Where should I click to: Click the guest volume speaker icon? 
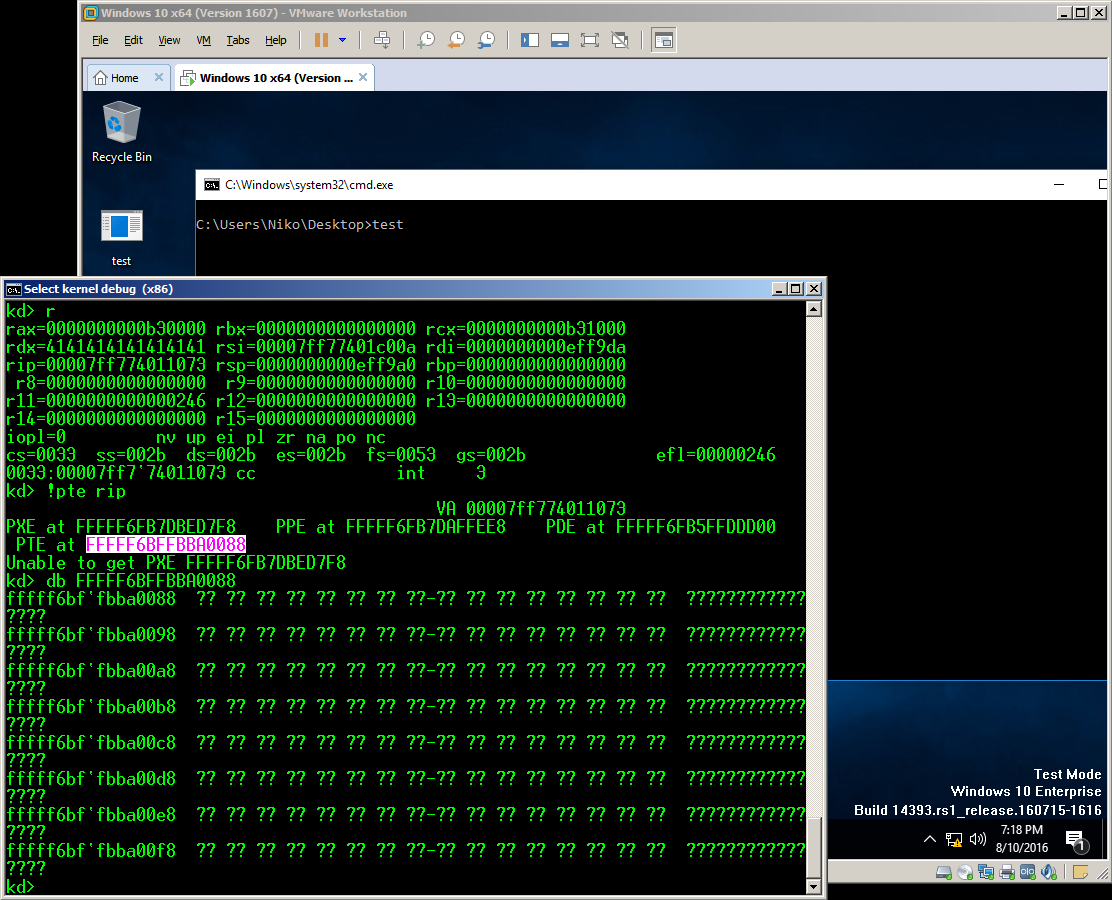pyautogui.click(x=978, y=839)
